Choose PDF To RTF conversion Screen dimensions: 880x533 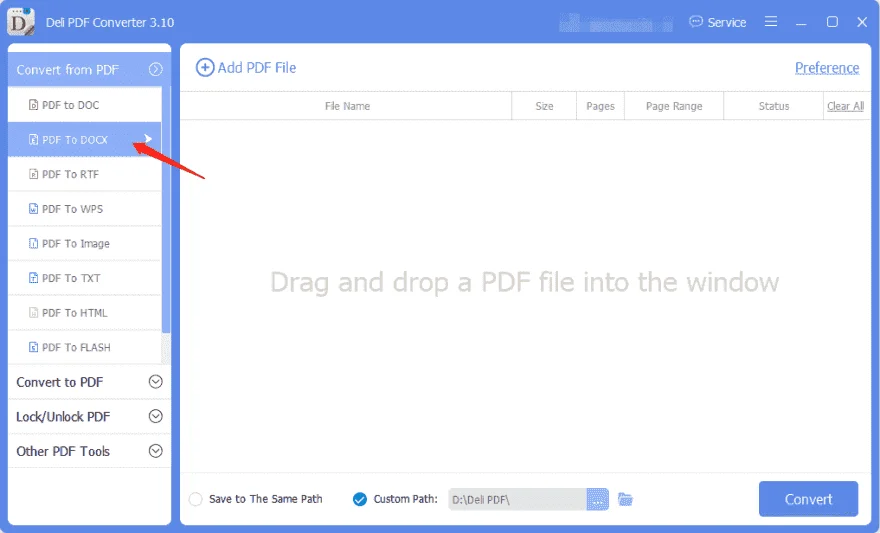click(x=85, y=174)
